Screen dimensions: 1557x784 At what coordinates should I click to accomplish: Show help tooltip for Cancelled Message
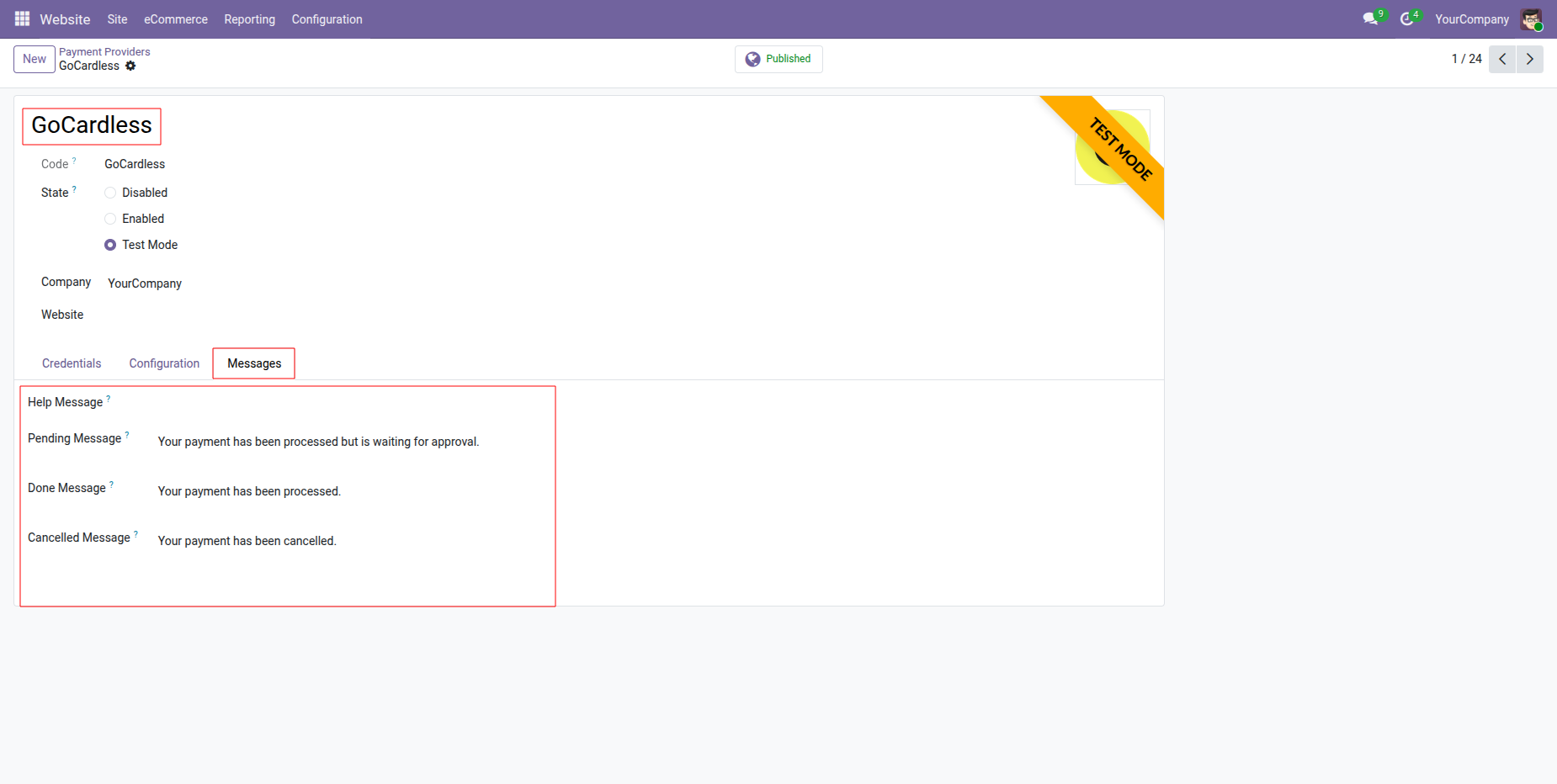(x=136, y=533)
